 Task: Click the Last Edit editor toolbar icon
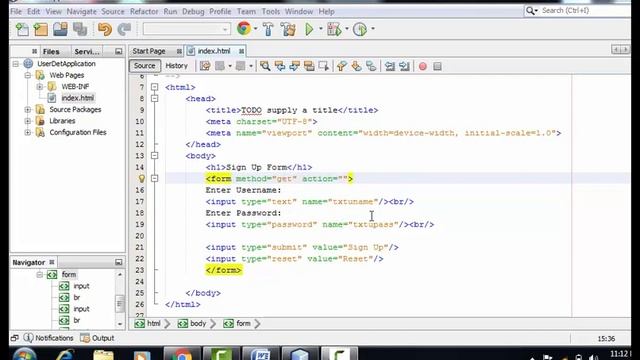(x=205, y=66)
